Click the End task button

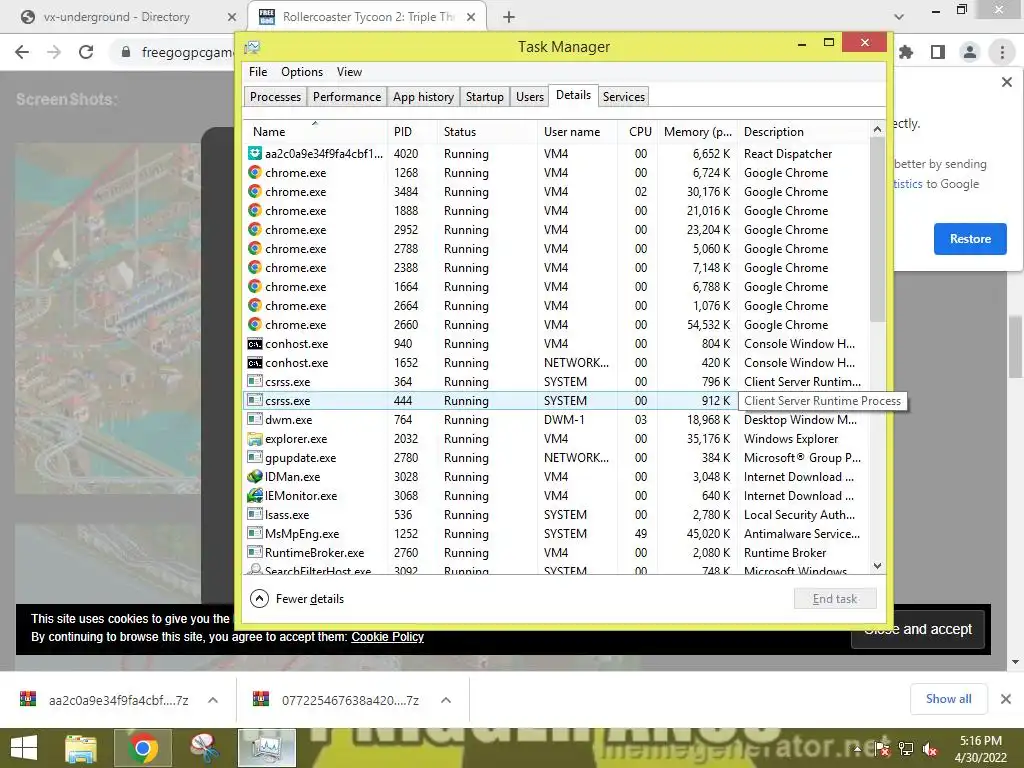(x=835, y=599)
